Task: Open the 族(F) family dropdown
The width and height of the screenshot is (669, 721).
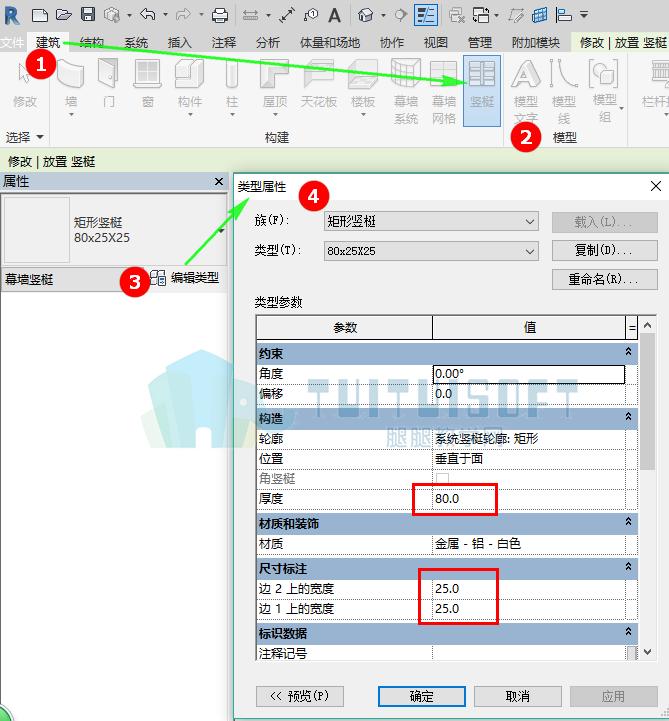Action: pos(431,222)
